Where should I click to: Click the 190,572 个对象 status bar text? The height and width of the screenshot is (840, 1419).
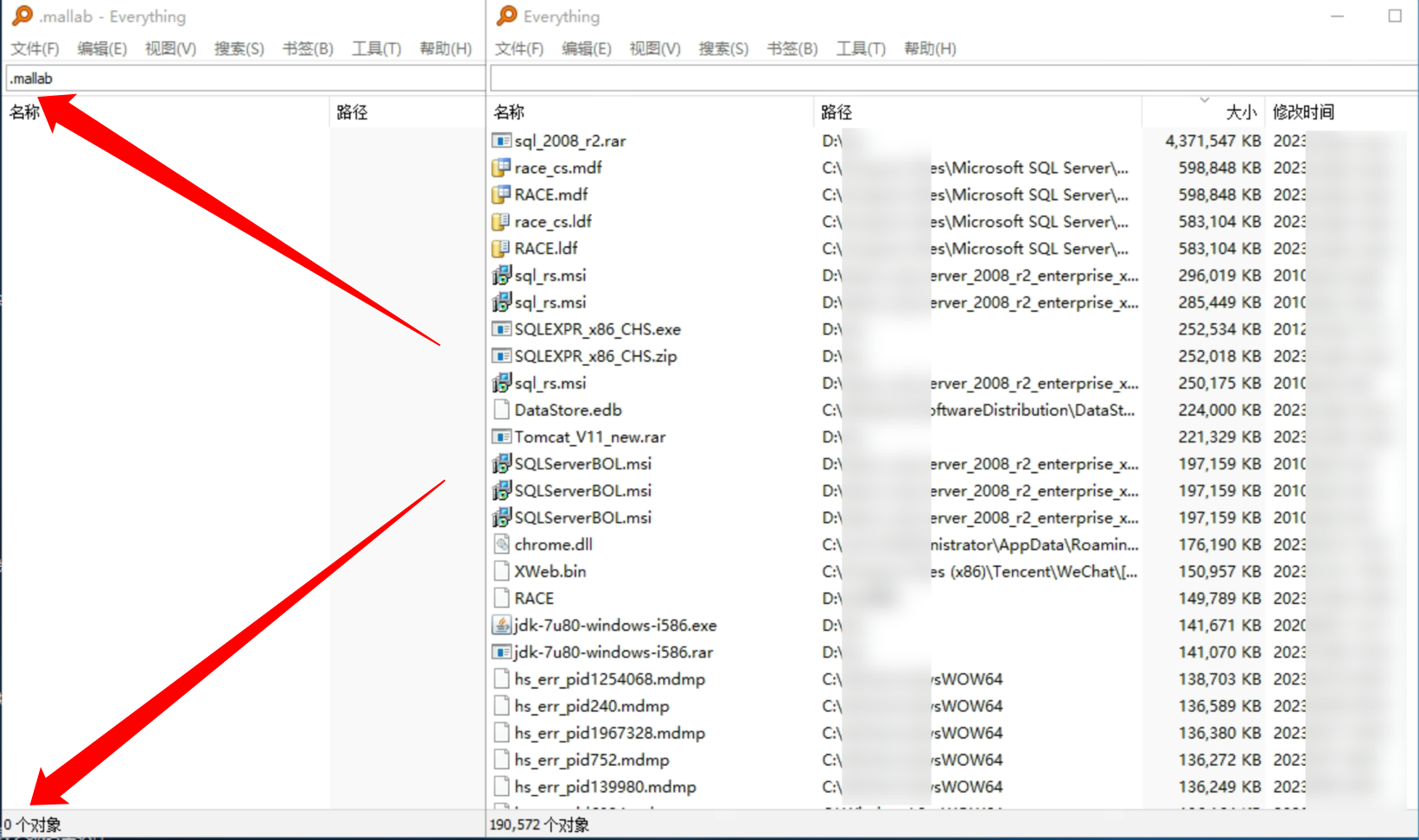tap(539, 824)
